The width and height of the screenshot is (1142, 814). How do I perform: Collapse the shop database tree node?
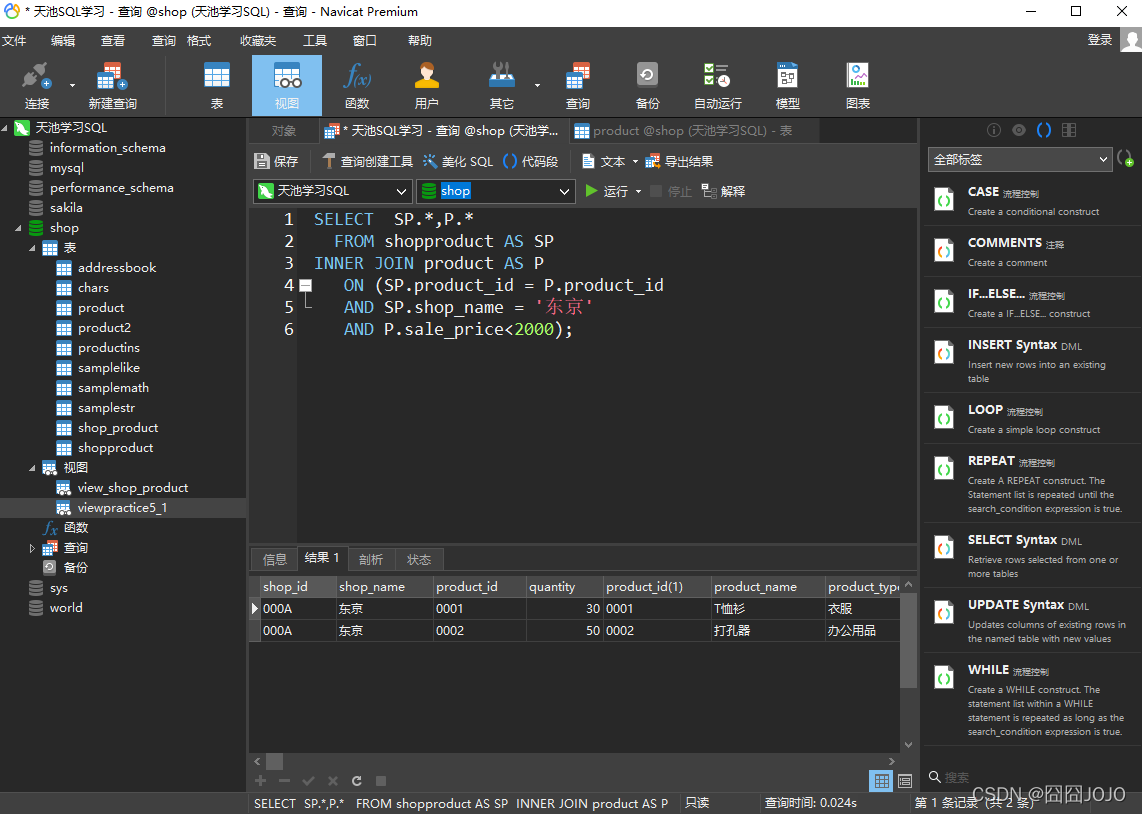coord(18,228)
